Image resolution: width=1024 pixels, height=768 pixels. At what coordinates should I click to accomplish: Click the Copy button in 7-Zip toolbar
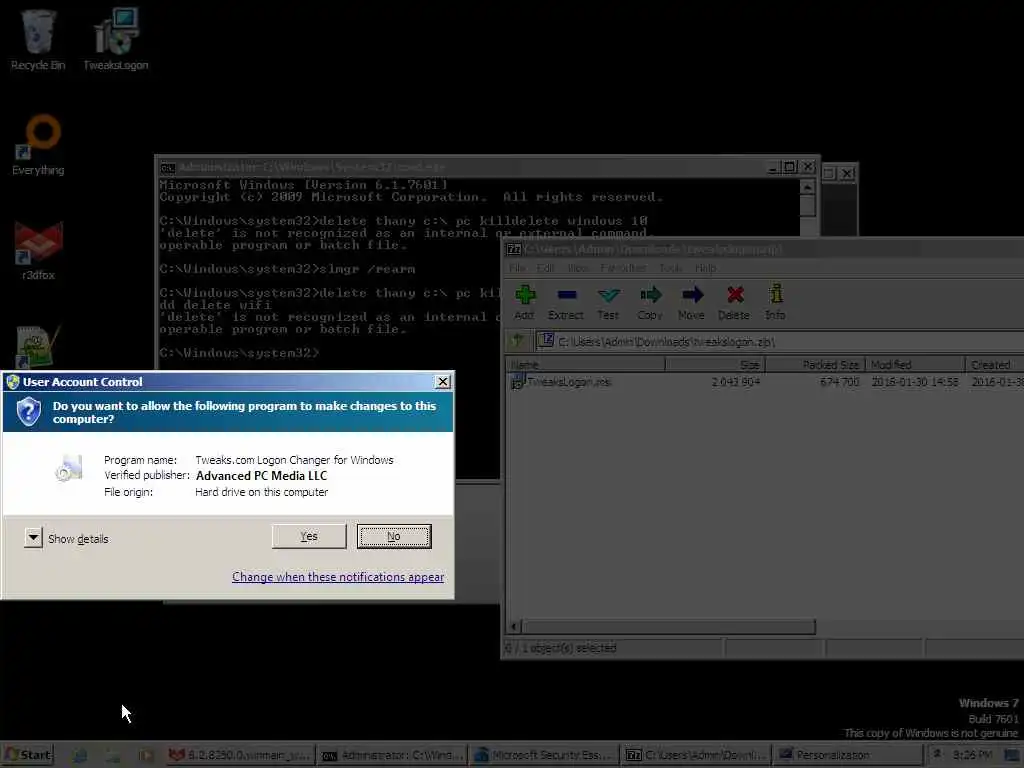click(650, 302)
